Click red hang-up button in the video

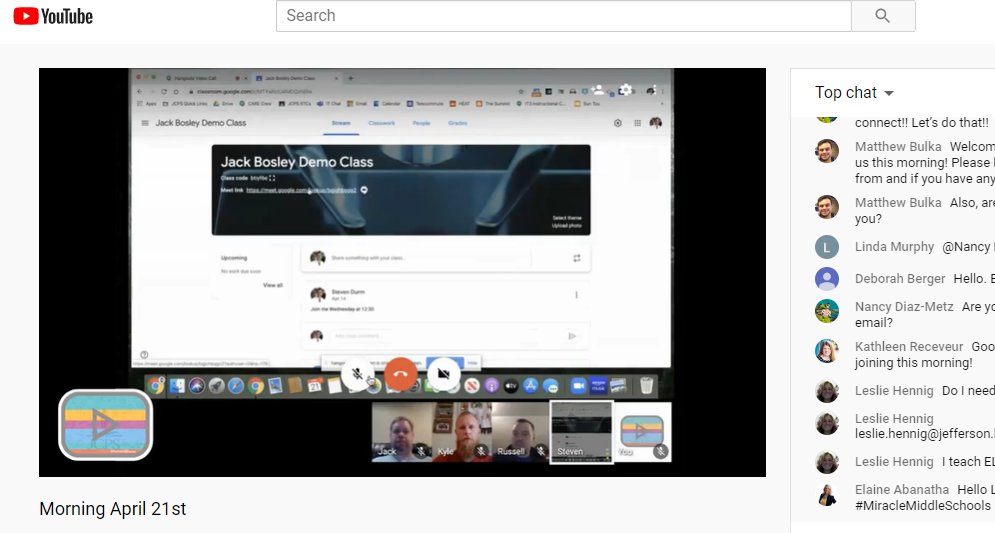pos(400,374)
